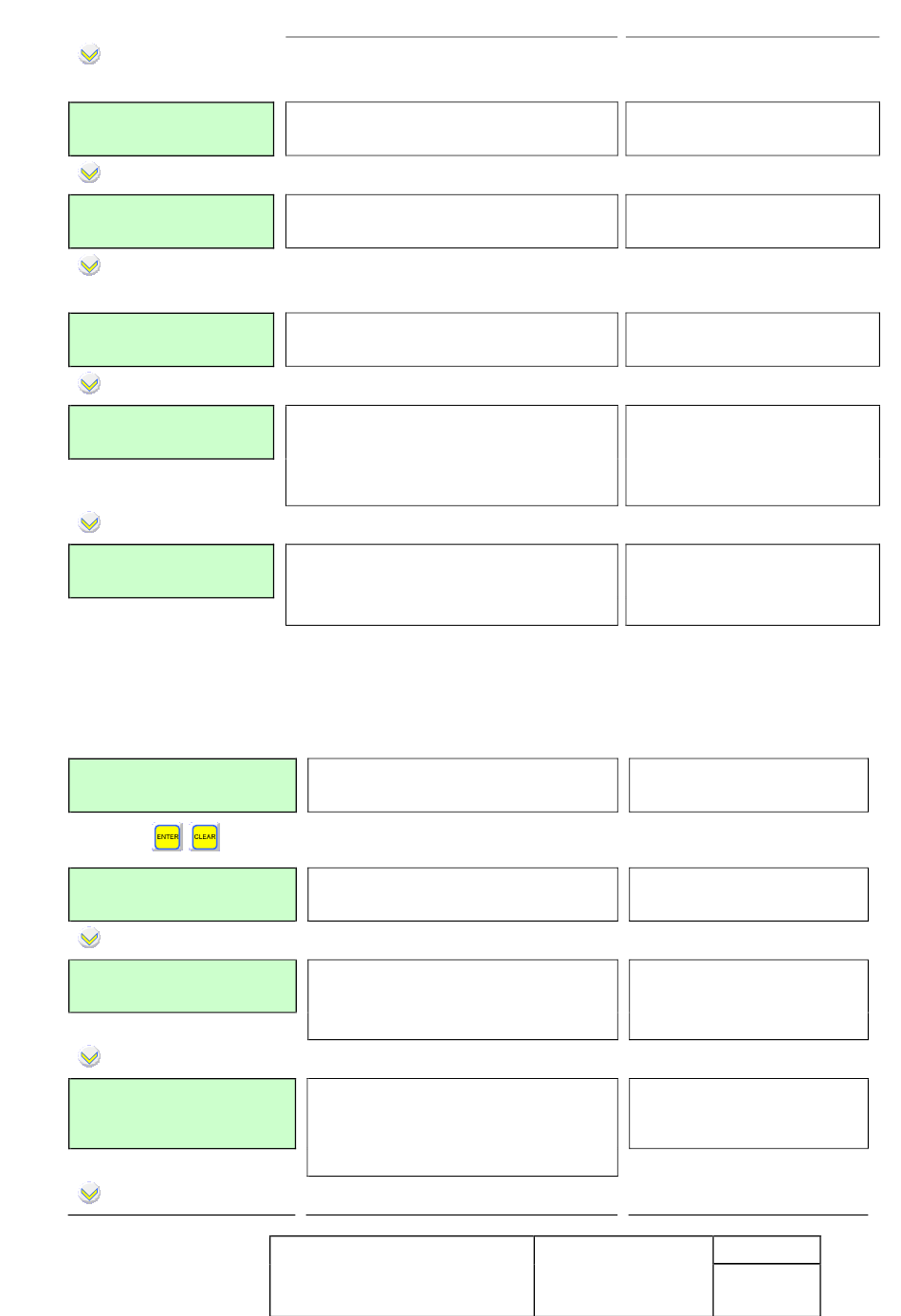Click the first white description box at top center
This screenshot has height=1316, width=901.
pos(451,129)
